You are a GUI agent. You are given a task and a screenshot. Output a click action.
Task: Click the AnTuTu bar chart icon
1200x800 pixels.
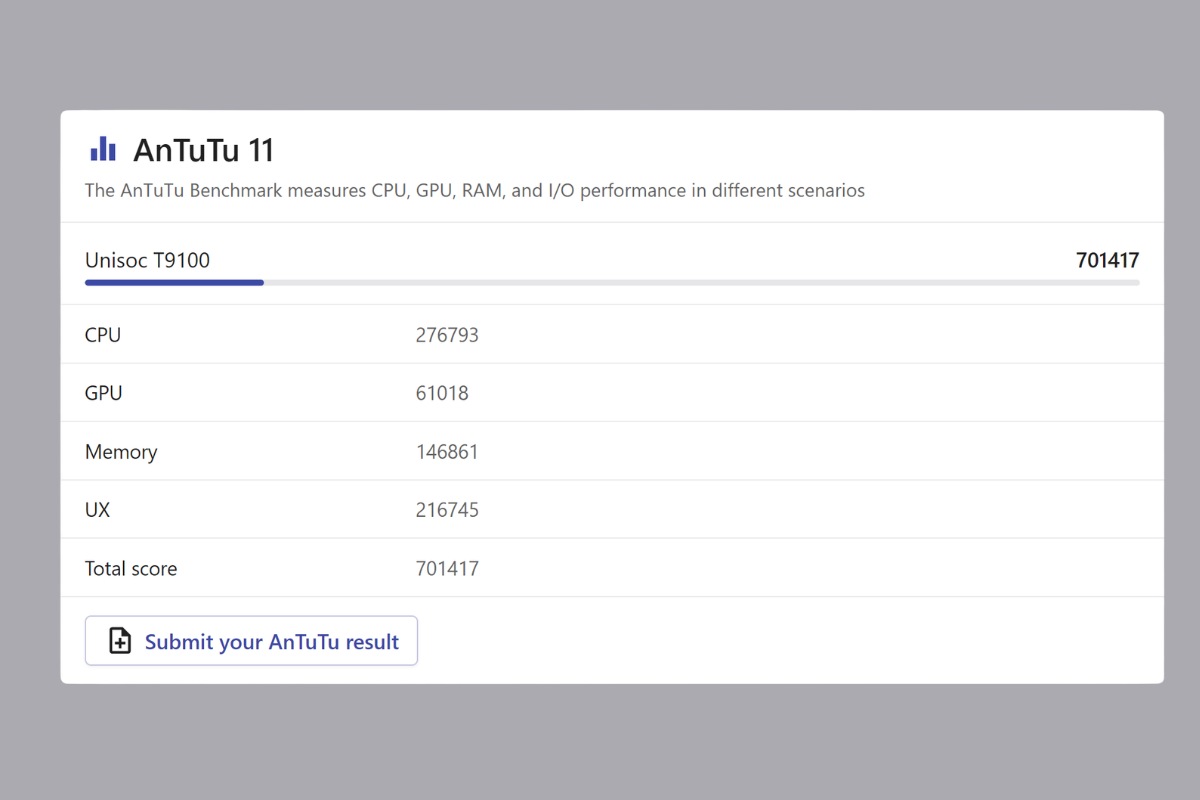103,150
